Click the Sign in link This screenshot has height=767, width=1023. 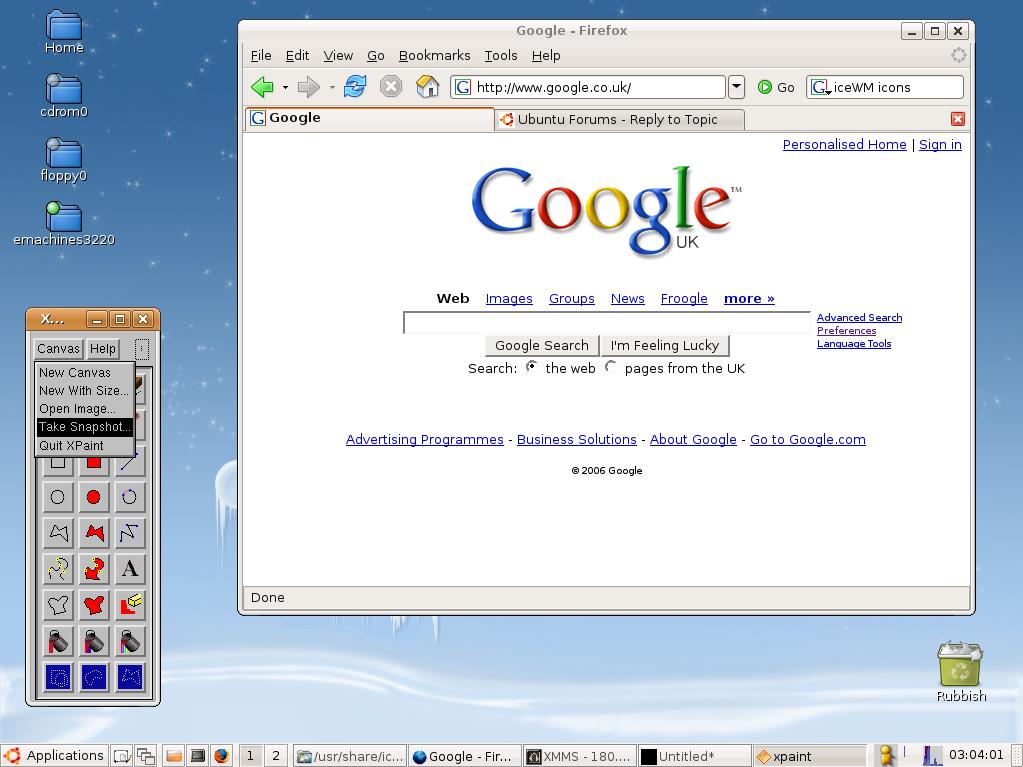pos(940,145)
